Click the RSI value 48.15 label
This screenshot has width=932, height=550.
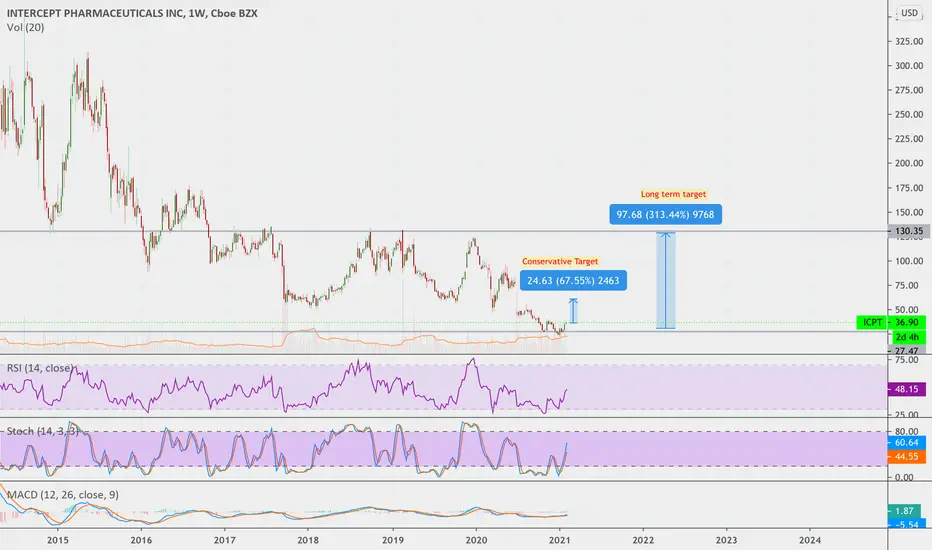click(906, 389)
